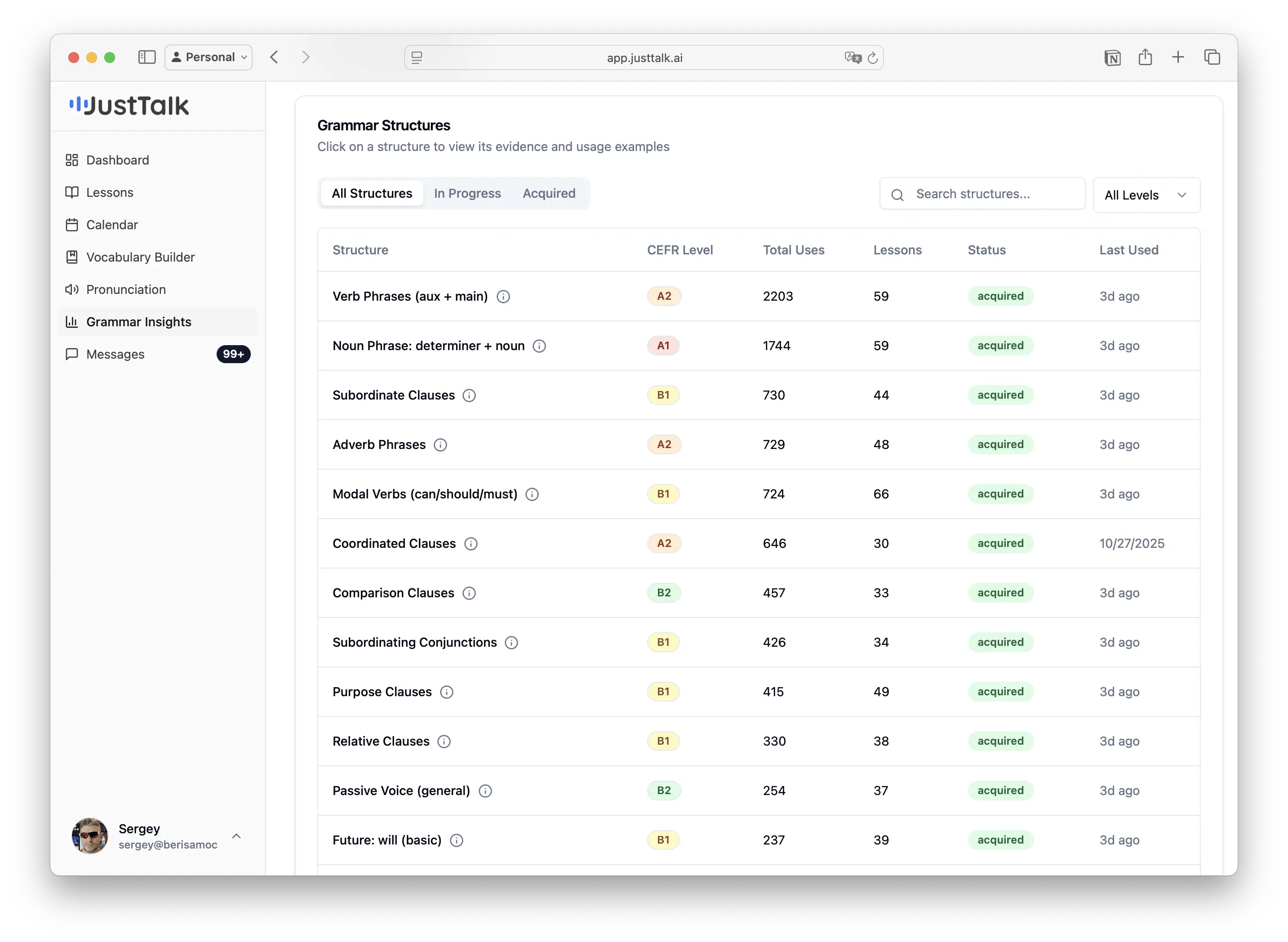This screenshot has width=1288, height=942.
Task: Click the B2 badge for Comparison Clauses
Action: click(664, 593)
